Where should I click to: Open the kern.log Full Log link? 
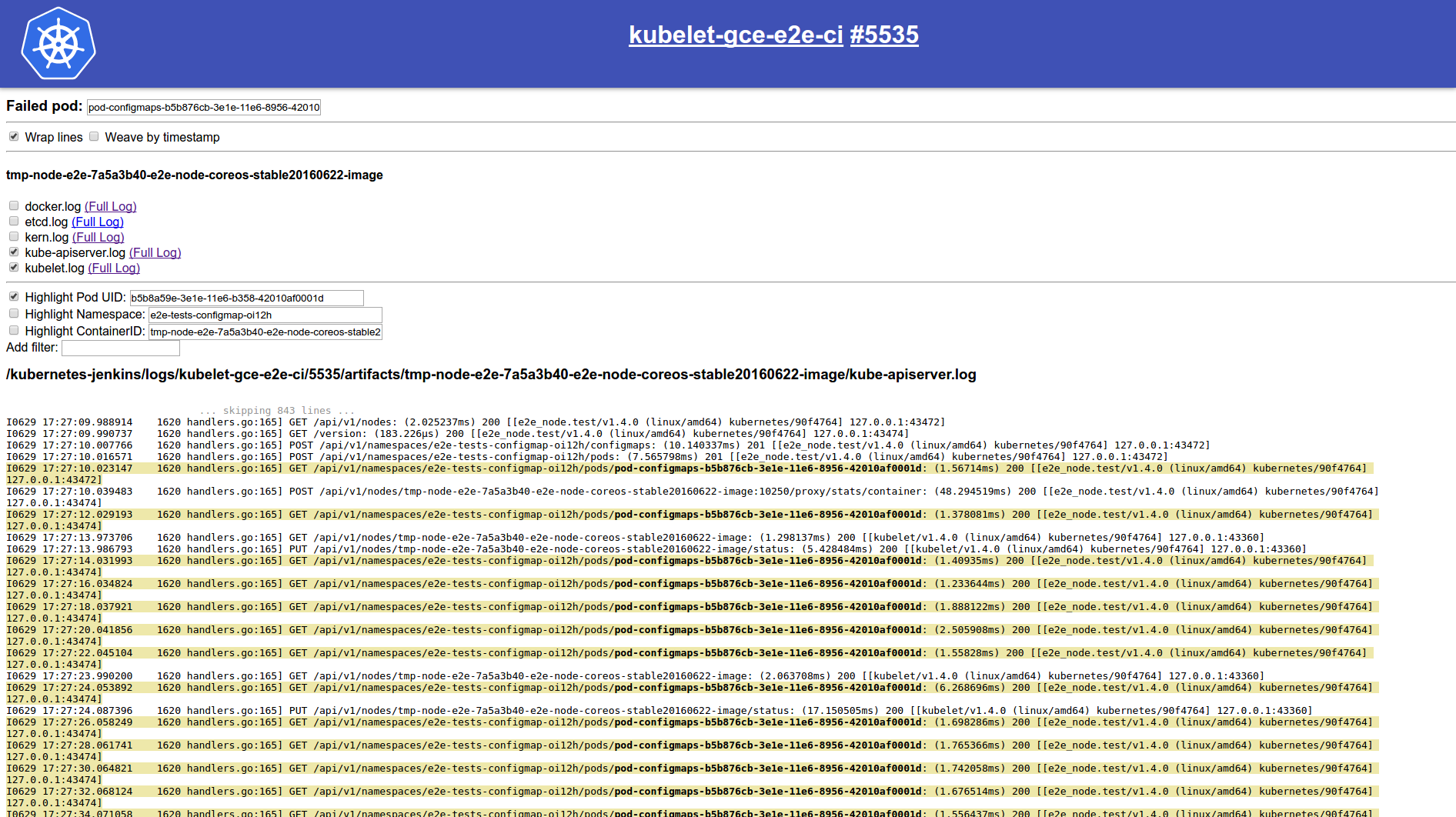[x=98, y=237]
